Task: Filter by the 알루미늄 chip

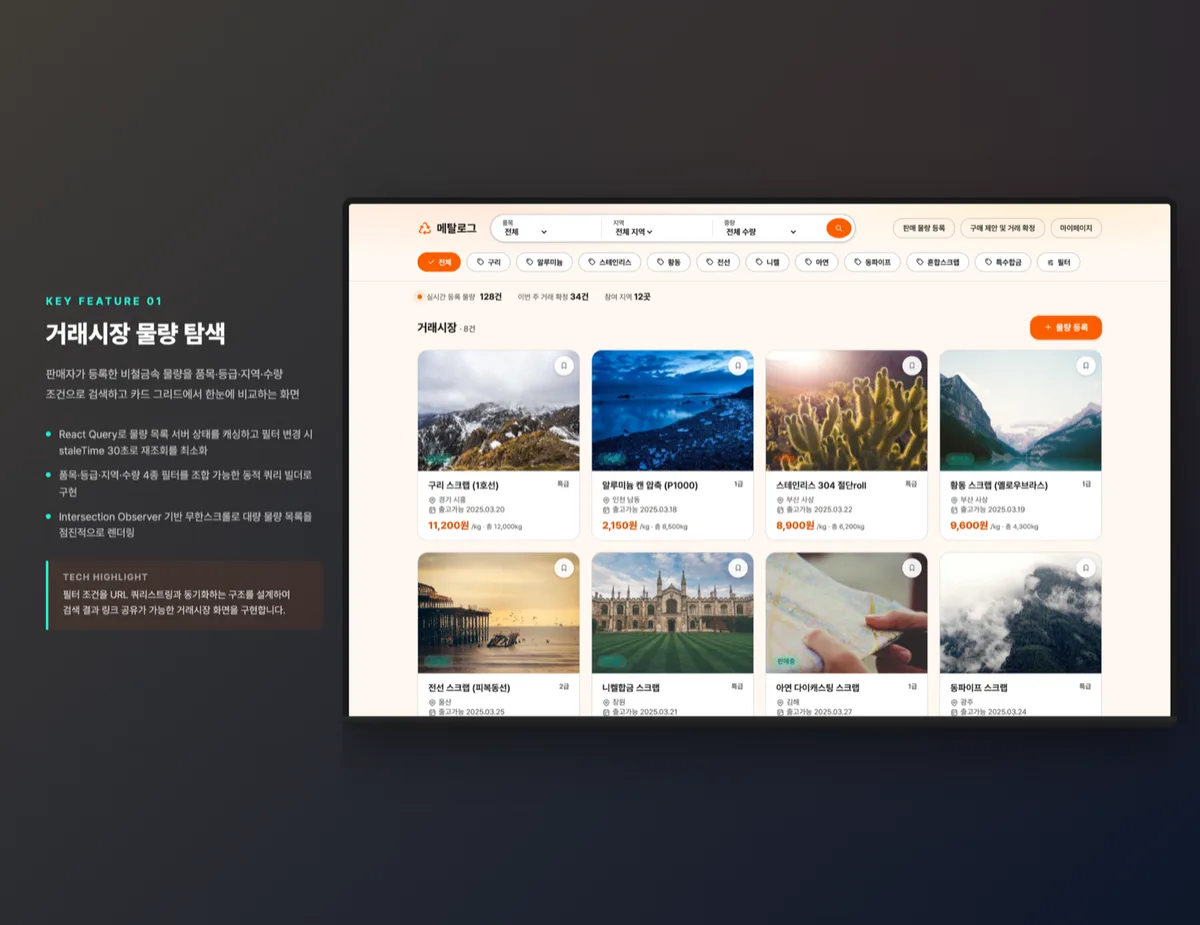Action: point(545,262)
